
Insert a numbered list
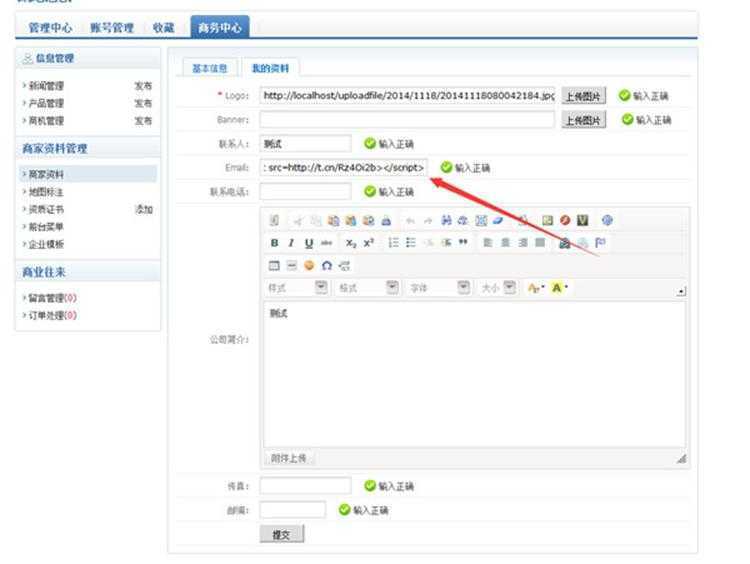tap(393, 243)
